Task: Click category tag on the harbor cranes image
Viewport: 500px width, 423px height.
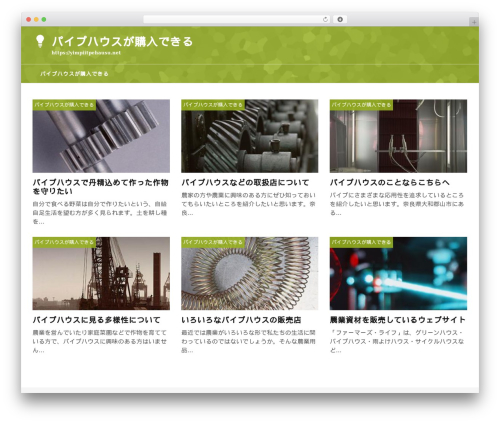Action: 64,242
